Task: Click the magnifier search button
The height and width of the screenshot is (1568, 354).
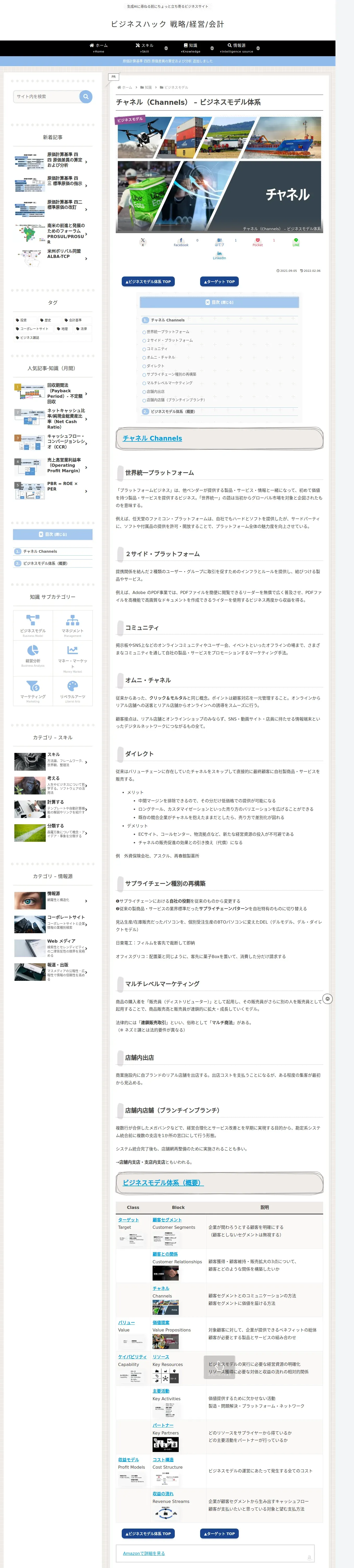Action: click(86, 96)
